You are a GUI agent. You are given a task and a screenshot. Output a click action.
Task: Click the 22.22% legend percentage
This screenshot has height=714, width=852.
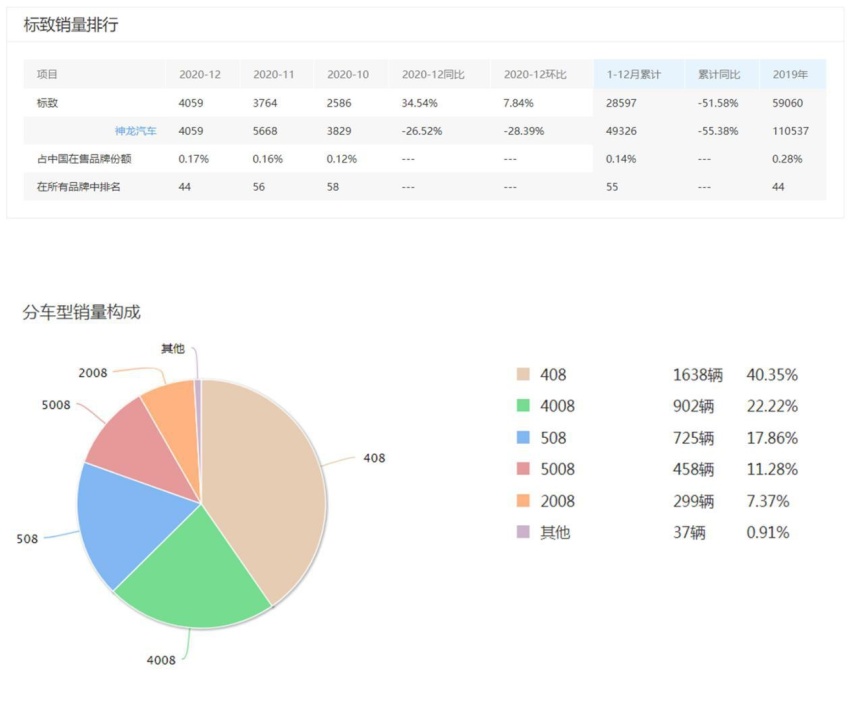[x=772, y=406]
